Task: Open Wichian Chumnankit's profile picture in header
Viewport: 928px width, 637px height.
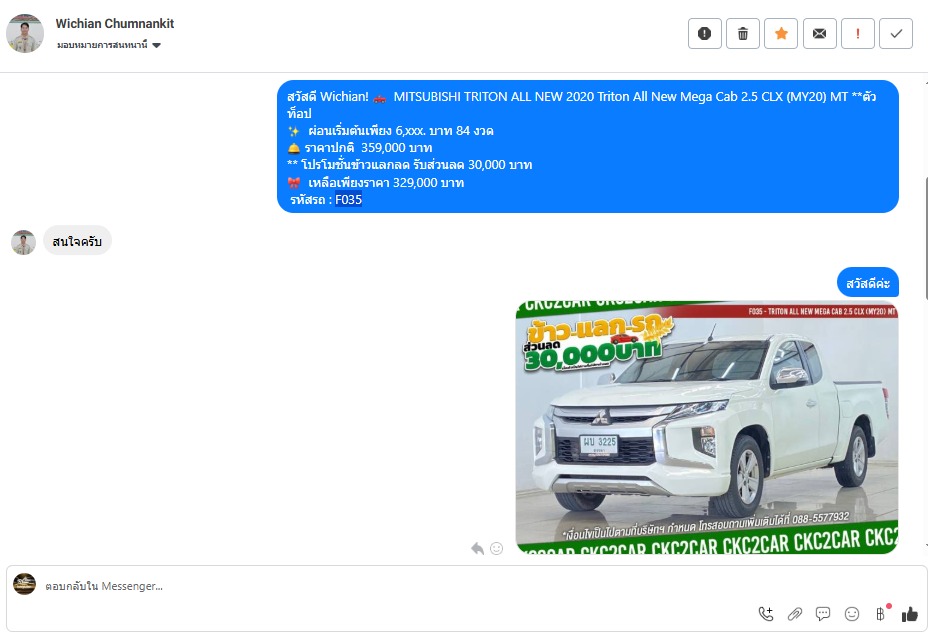Action: coord(25,34)
